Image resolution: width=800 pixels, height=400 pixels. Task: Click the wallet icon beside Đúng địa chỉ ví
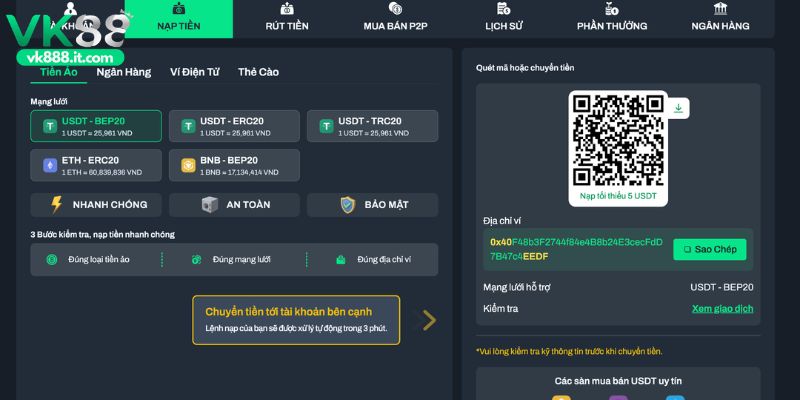tap(341, 260)
